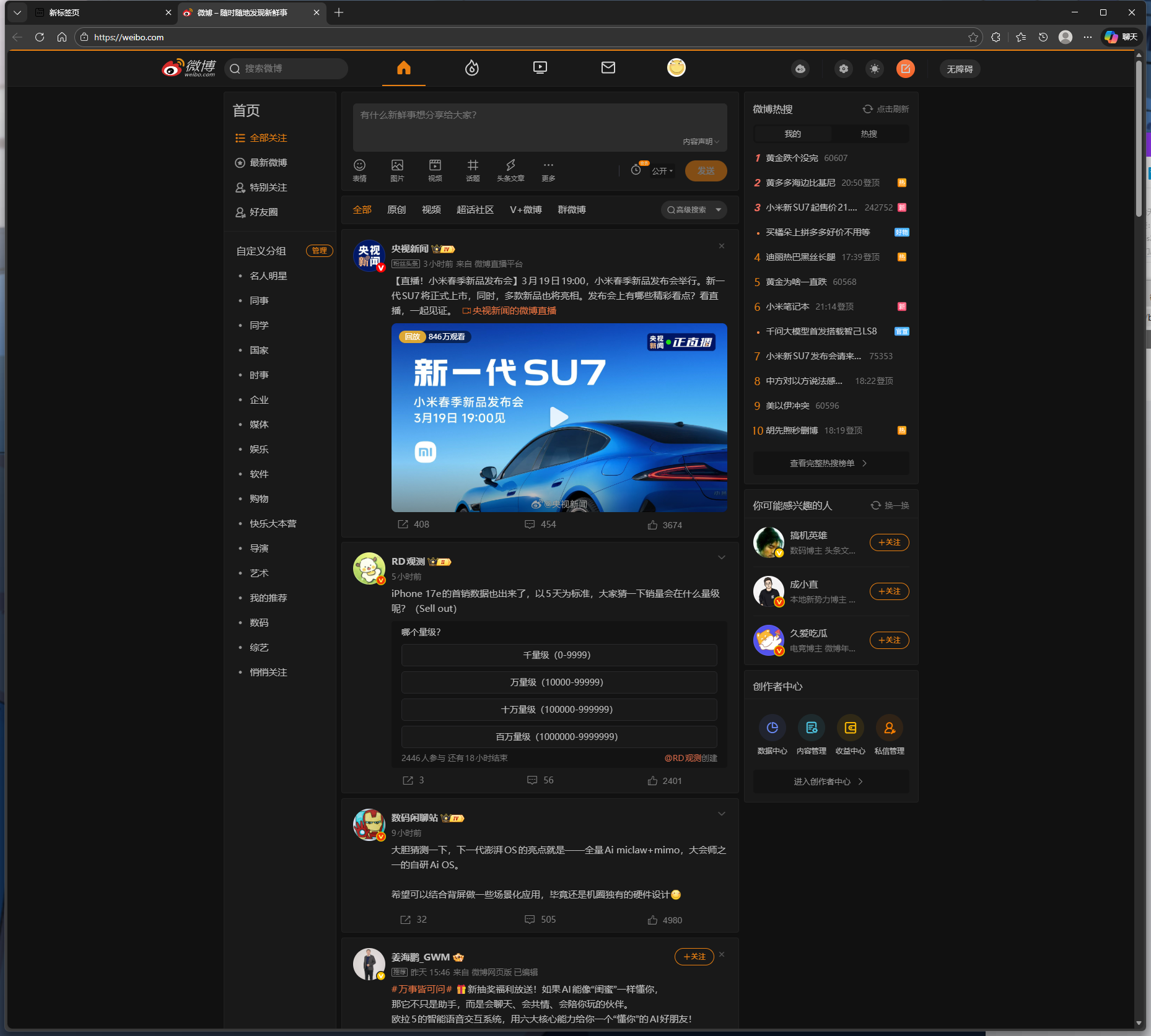Click the game controller icon in header

tap(800, 69)
